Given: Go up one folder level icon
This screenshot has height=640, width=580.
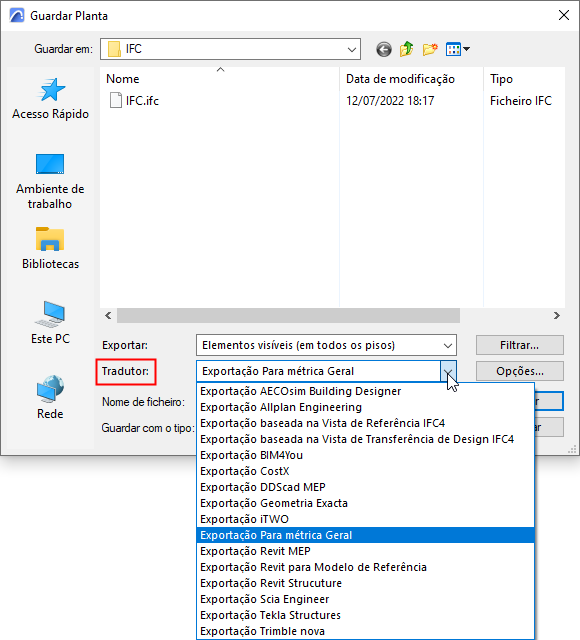Looking at the screenshot, I should pyautogui.click(x=407, y=49).
